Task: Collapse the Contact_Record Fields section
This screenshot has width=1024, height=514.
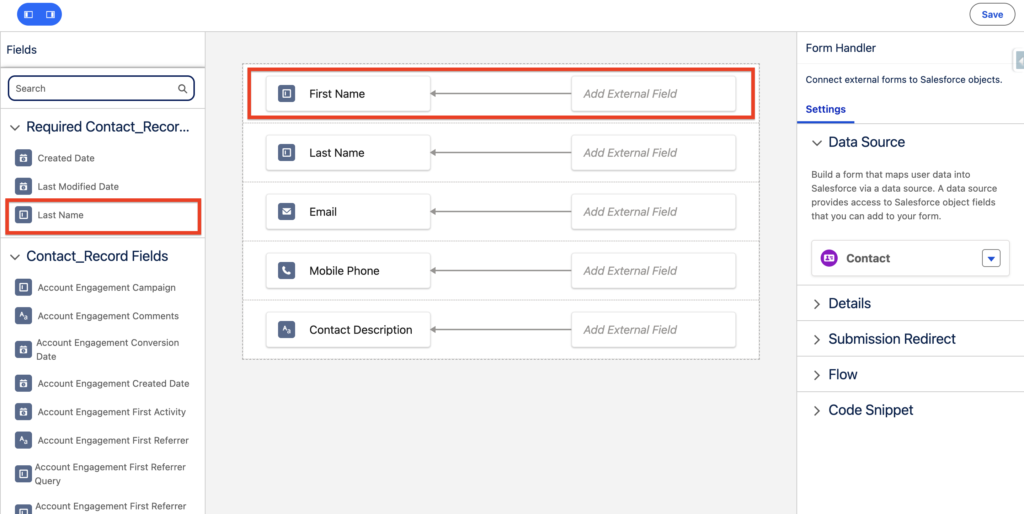Action: (x=15, y=256)
